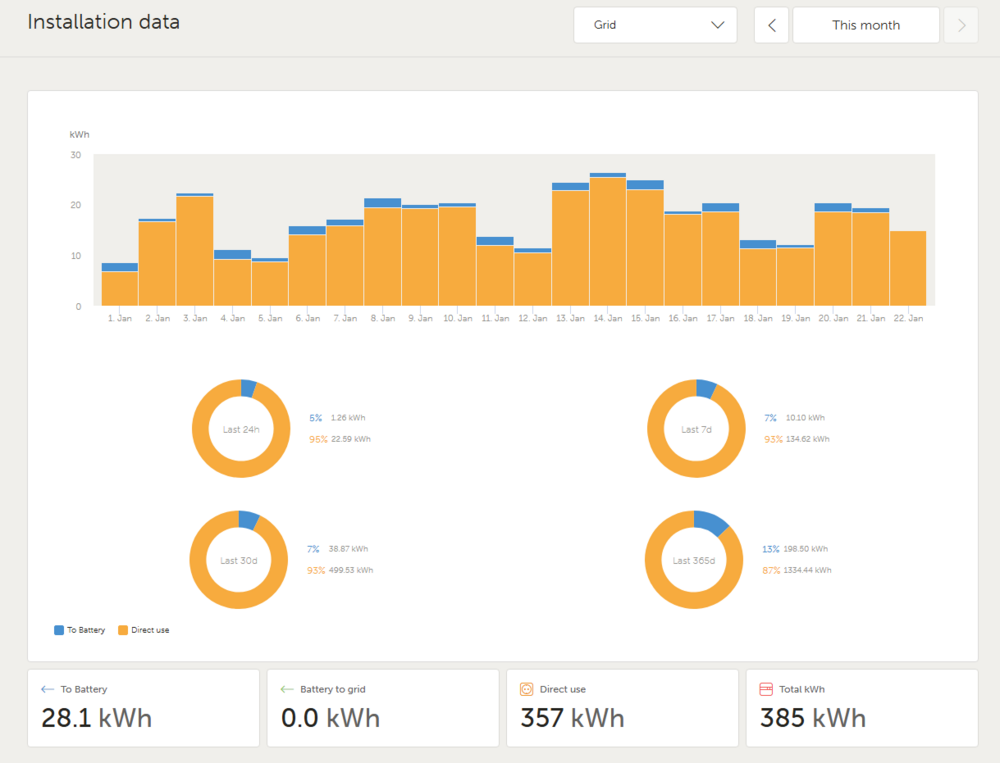Screen dimensions: 1000x763
Task: Expand the This month period selector
Action: click(x=866, y=25)
